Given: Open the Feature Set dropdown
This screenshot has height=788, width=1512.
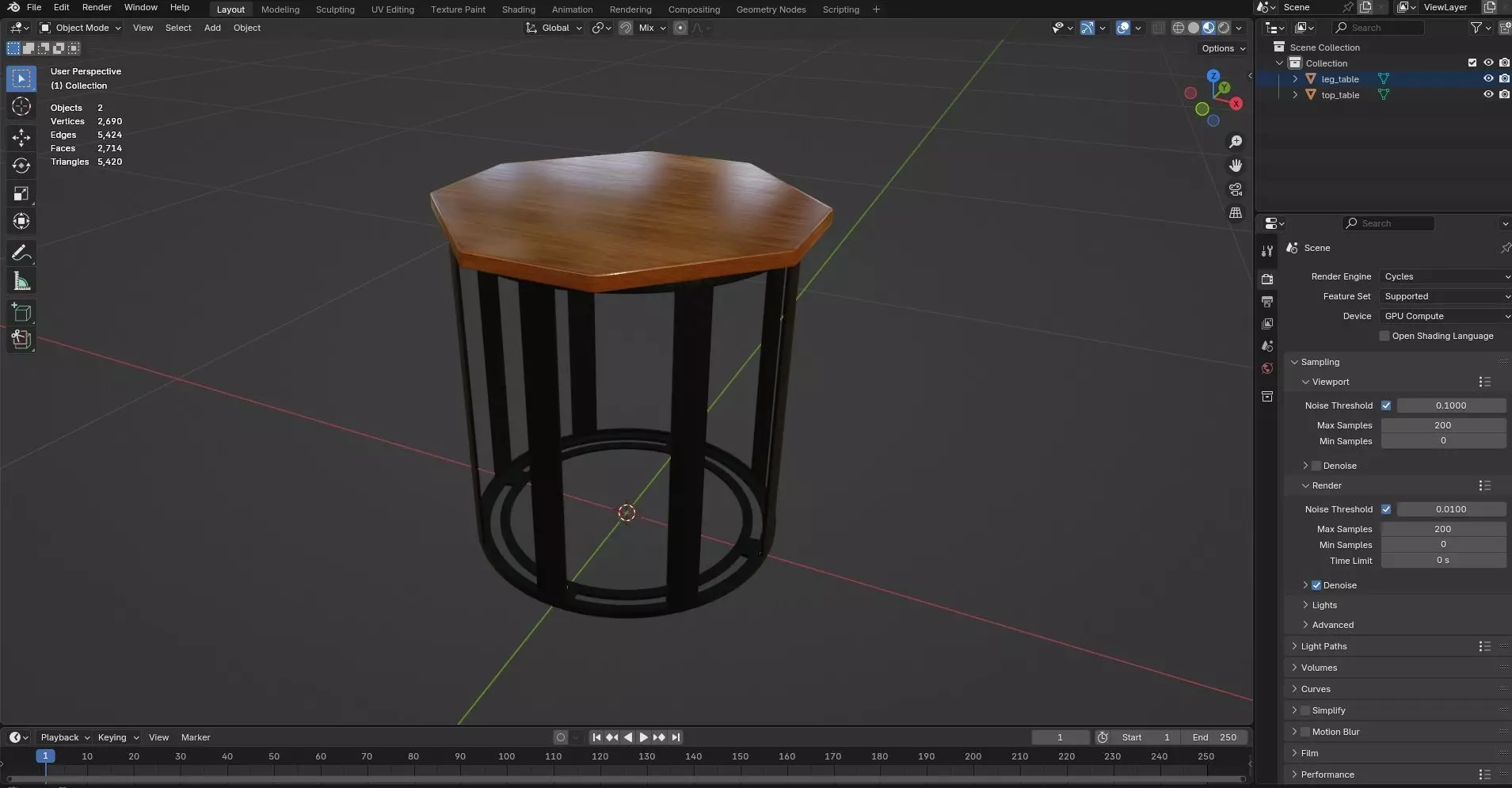Looking at the screenshot, I should click(1445, 296).
